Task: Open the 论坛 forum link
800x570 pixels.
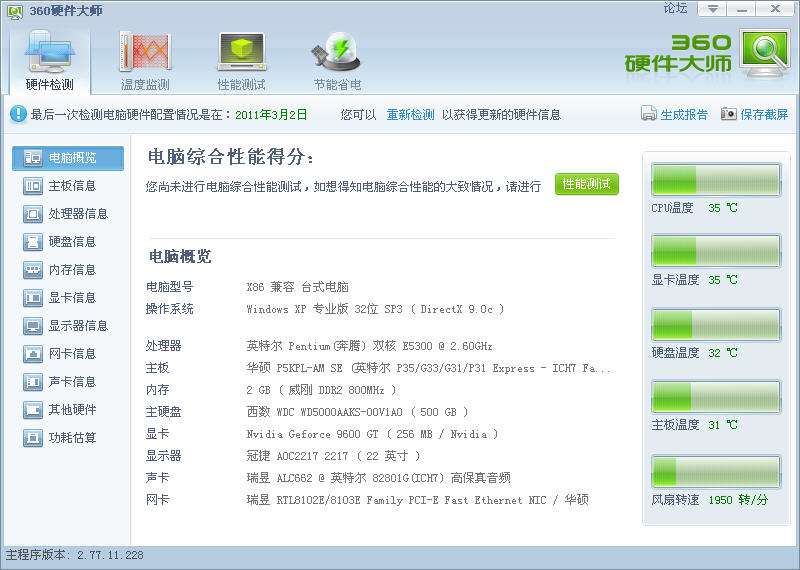Action: coord(676,8)
